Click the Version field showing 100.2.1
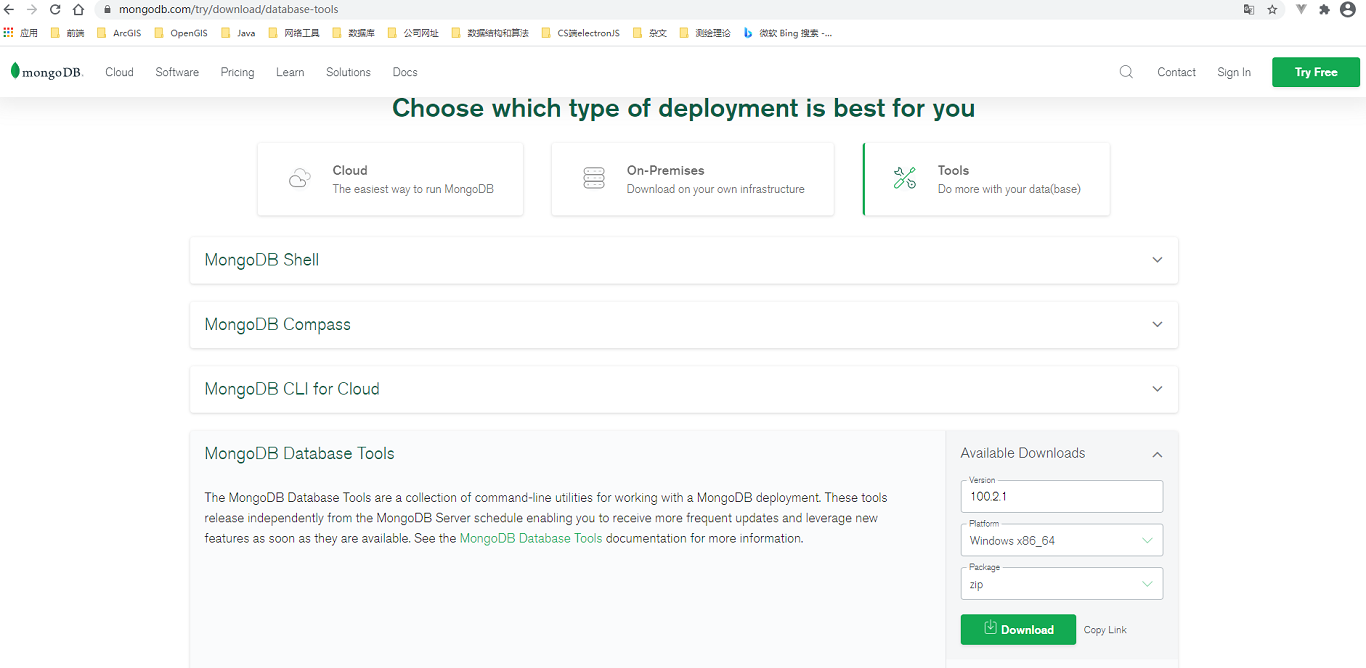Image resolution: width=1366 pixels, height=668 pixels. coord(1061,496)
